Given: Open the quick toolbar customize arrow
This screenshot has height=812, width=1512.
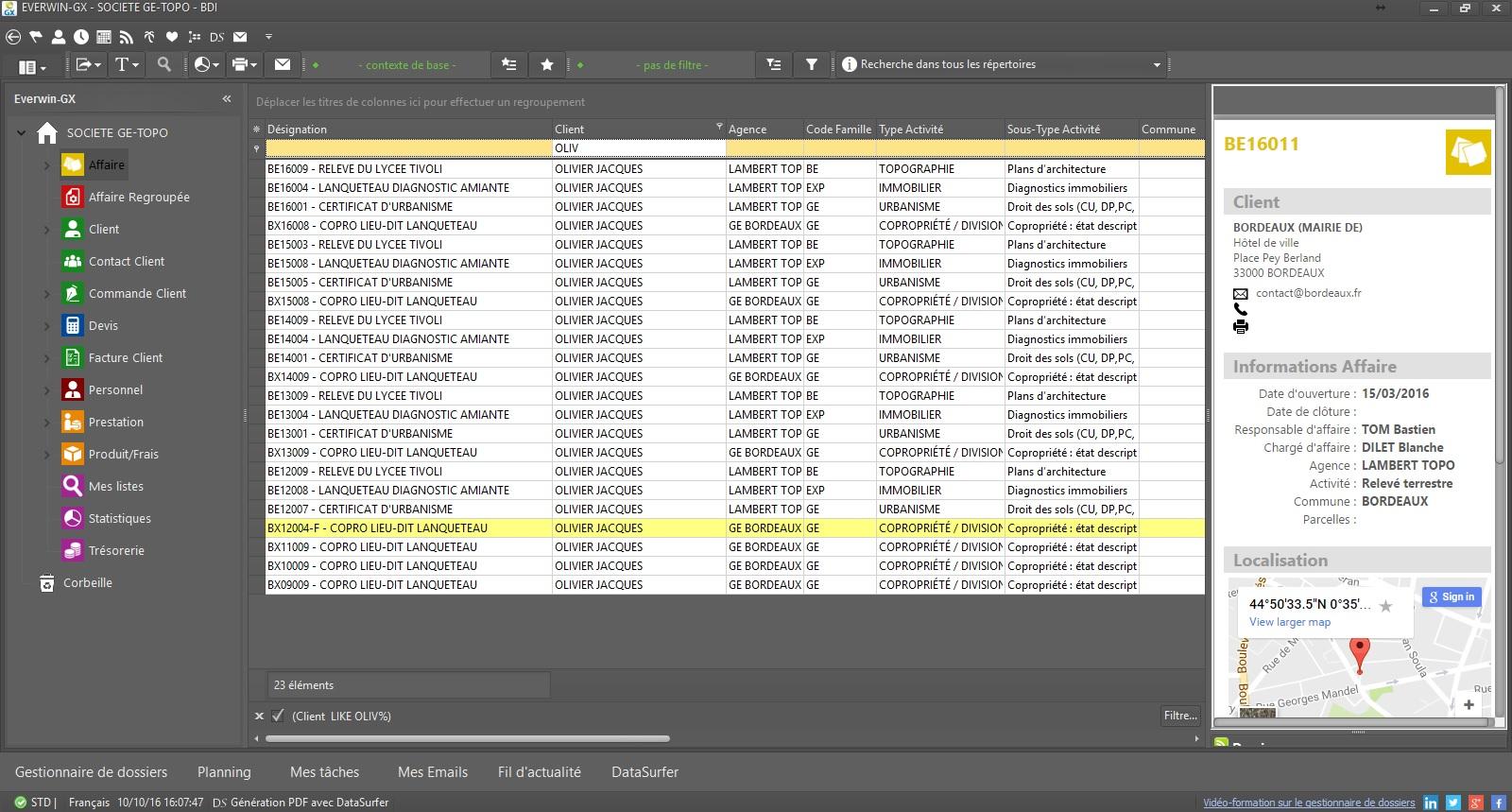Looking at the screenshot, I should [x=268, y=37].
